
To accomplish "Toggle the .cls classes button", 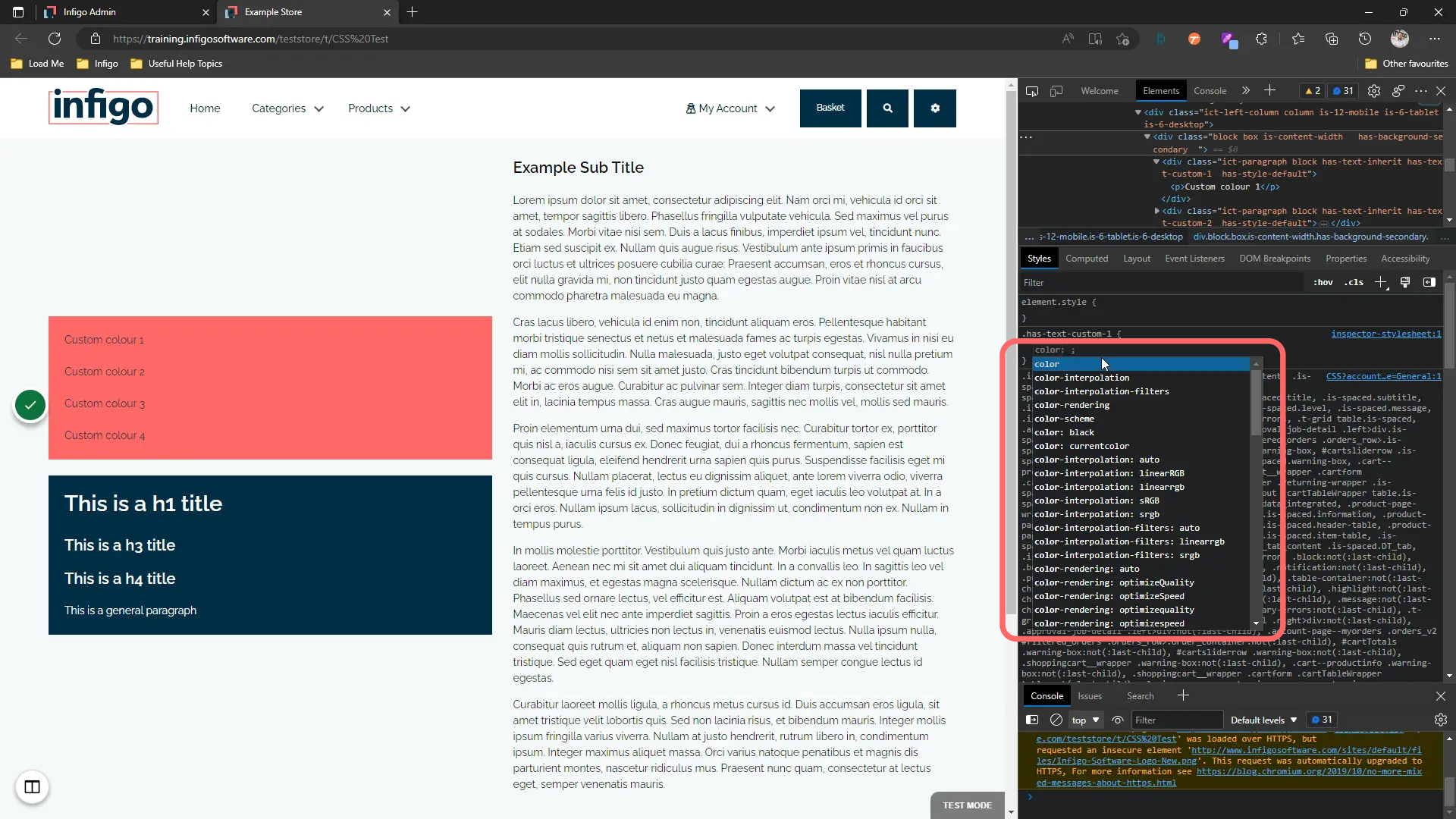I will tap(1354, 282).
